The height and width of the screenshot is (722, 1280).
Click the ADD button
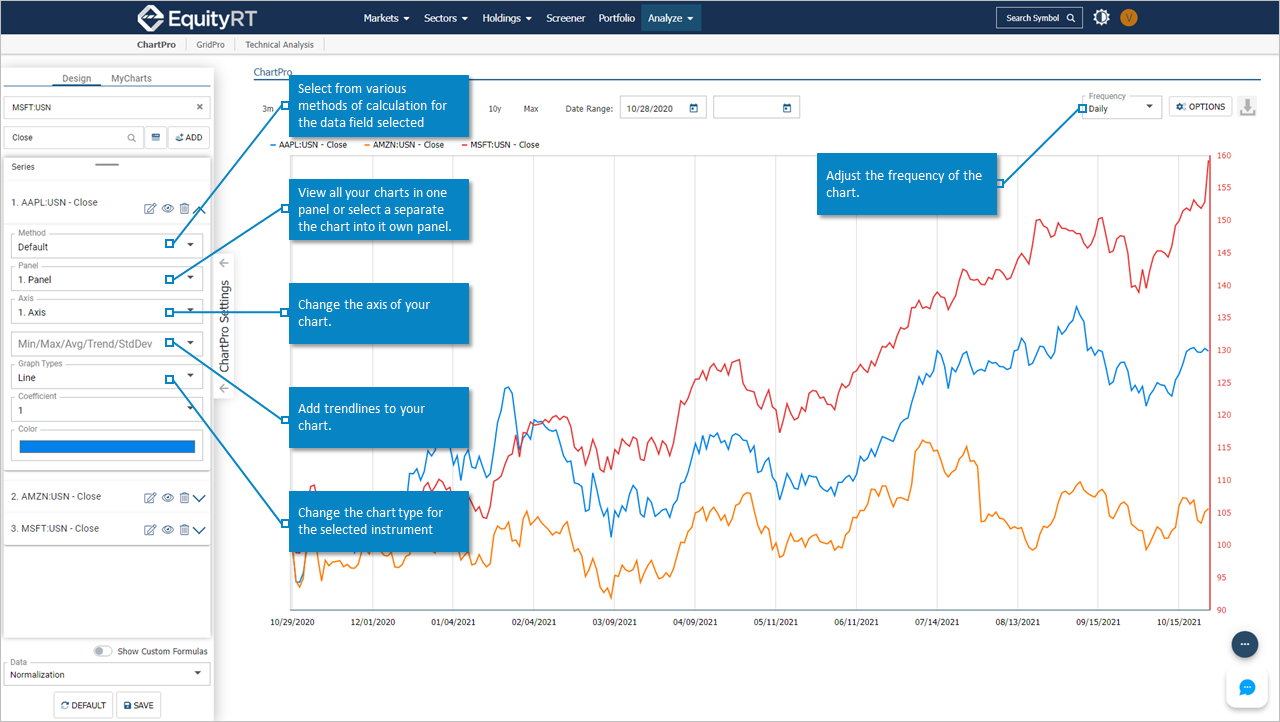(189, 138)
